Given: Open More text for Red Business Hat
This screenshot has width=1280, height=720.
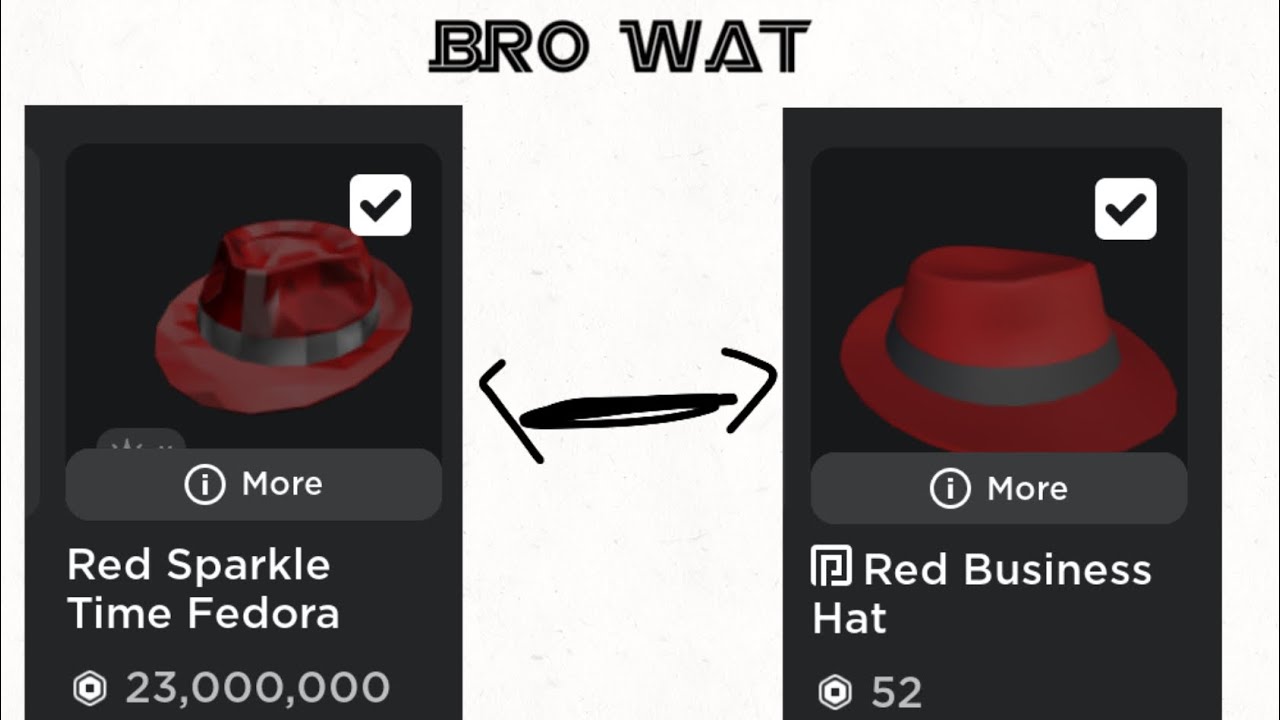Looking at the screenshot, I should tap(1027, 489).
